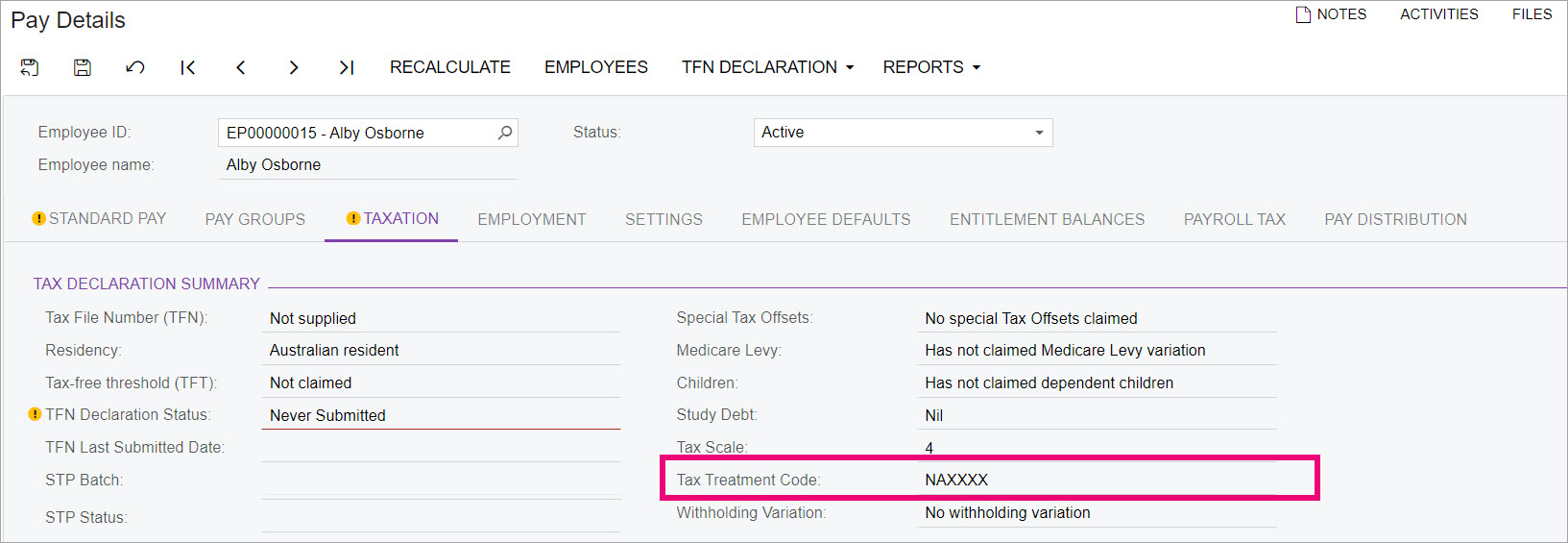Expand the Status dropdown

click(x=1039, y=133)
